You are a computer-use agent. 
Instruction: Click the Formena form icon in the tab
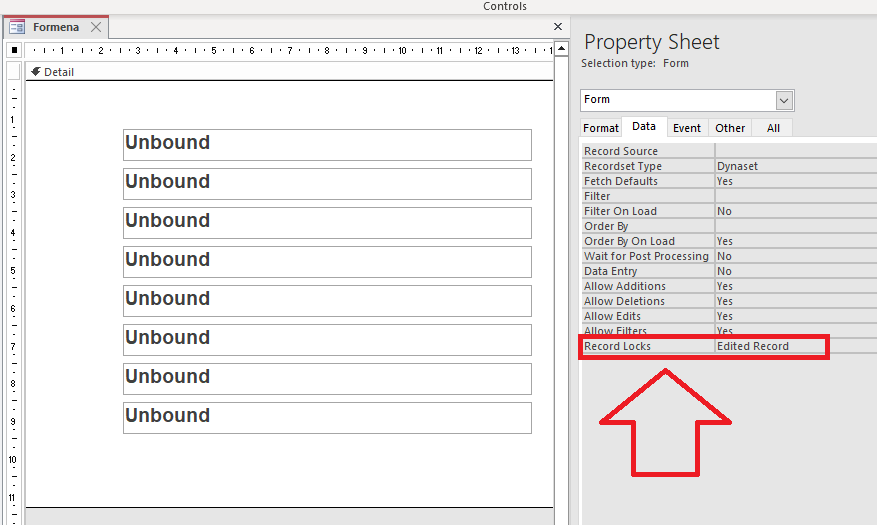17,27
